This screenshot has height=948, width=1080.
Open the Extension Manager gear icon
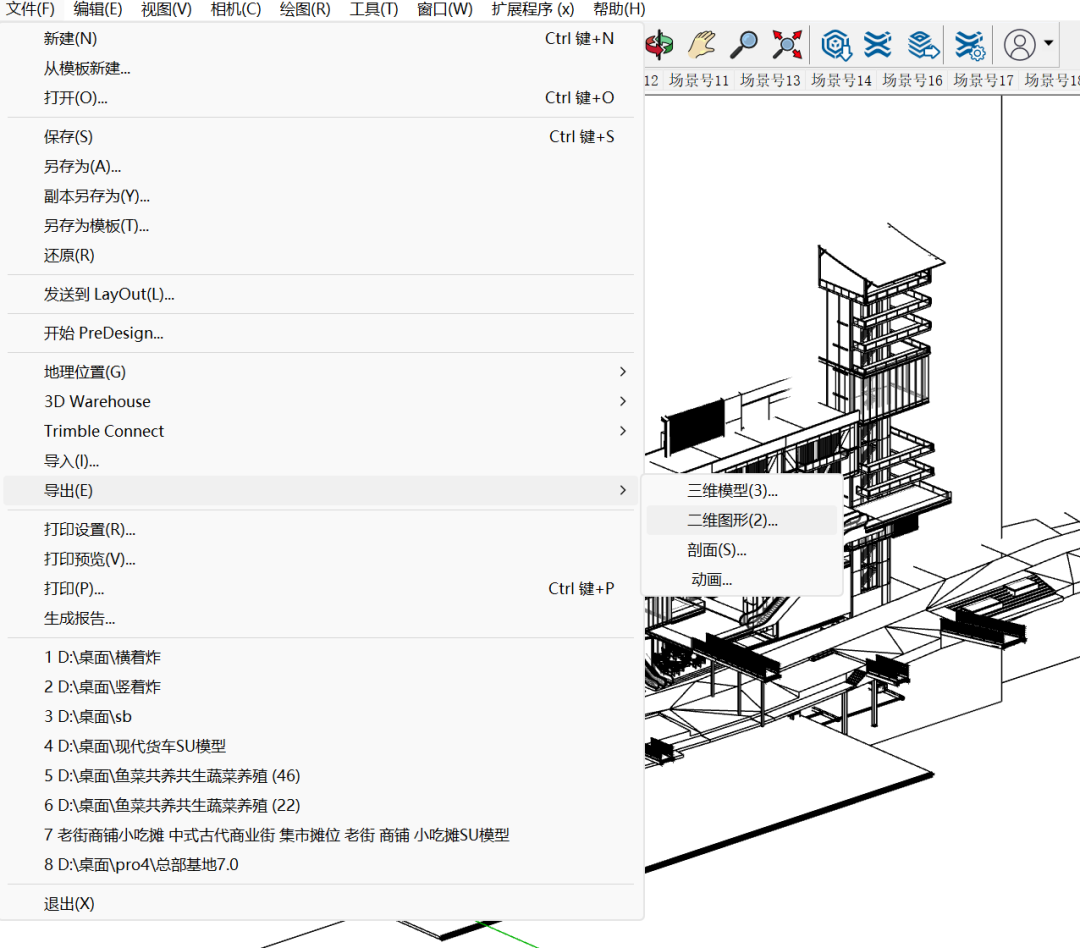970,45
